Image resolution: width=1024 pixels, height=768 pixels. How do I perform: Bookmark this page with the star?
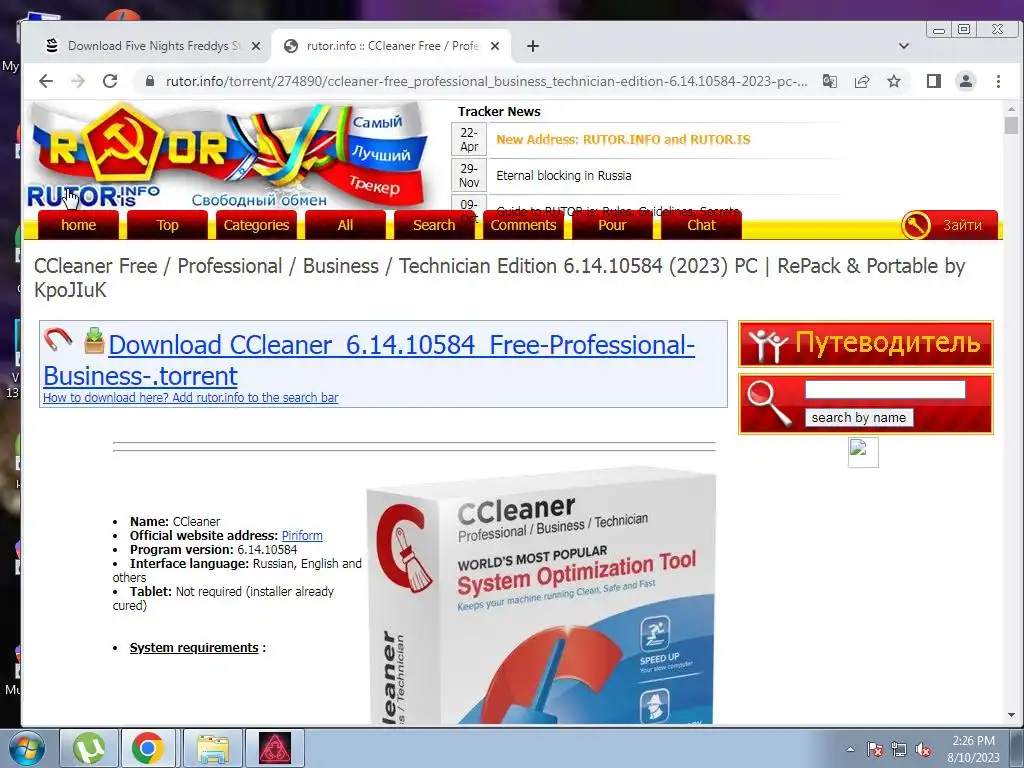pos(894,81)
